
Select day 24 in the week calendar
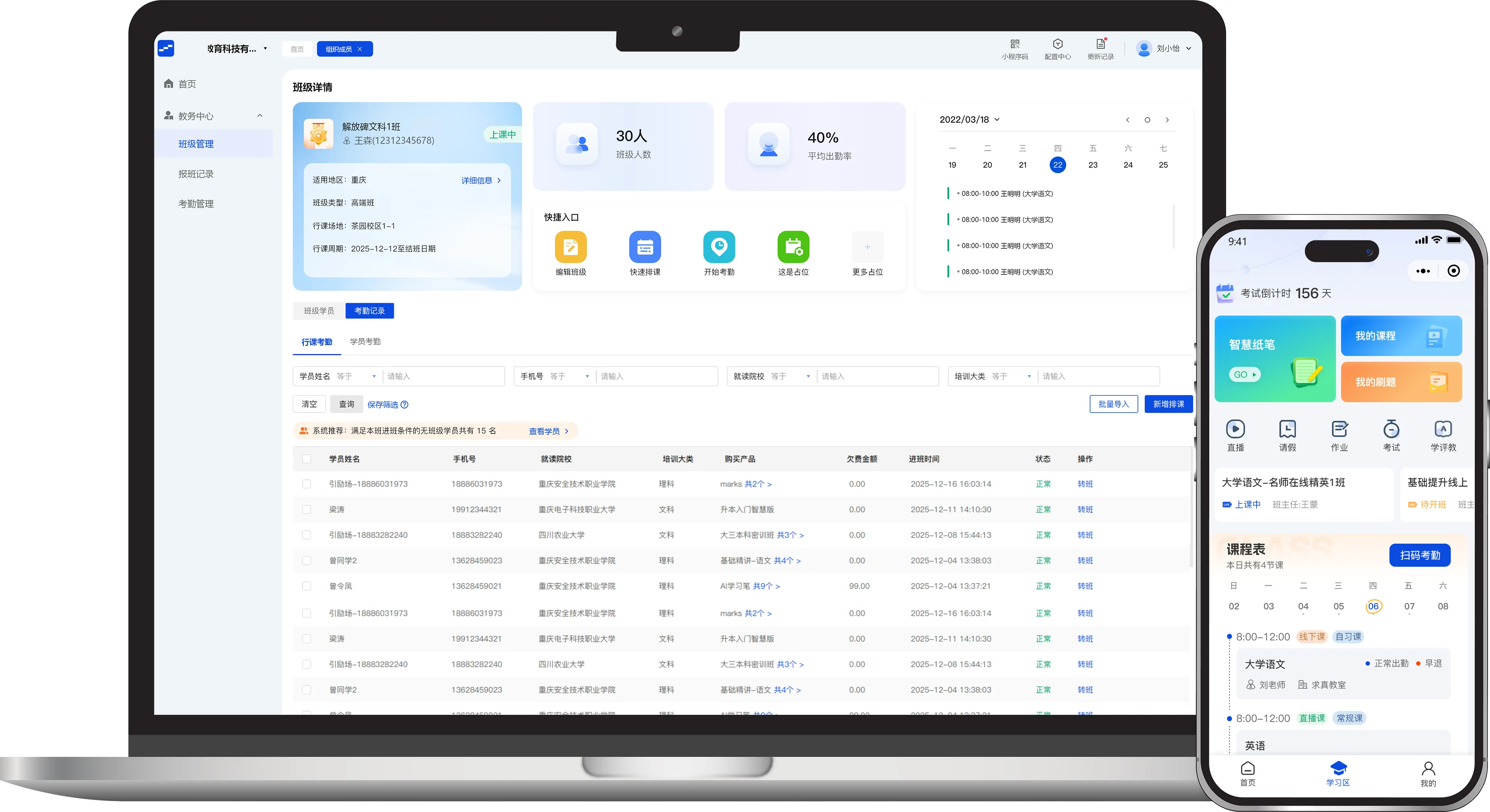coord(1127,165)
